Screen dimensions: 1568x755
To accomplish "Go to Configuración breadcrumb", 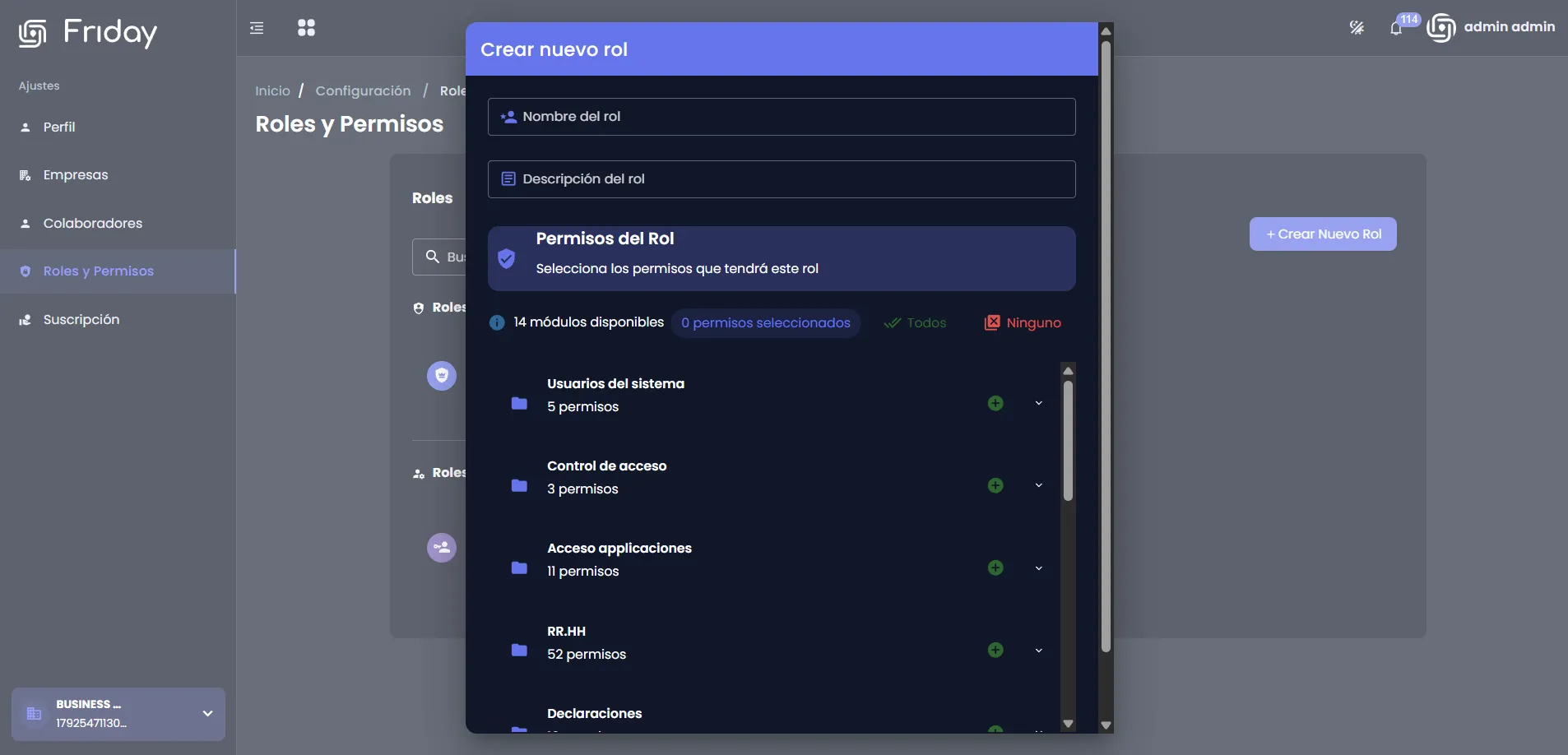I will coord(363,90).
